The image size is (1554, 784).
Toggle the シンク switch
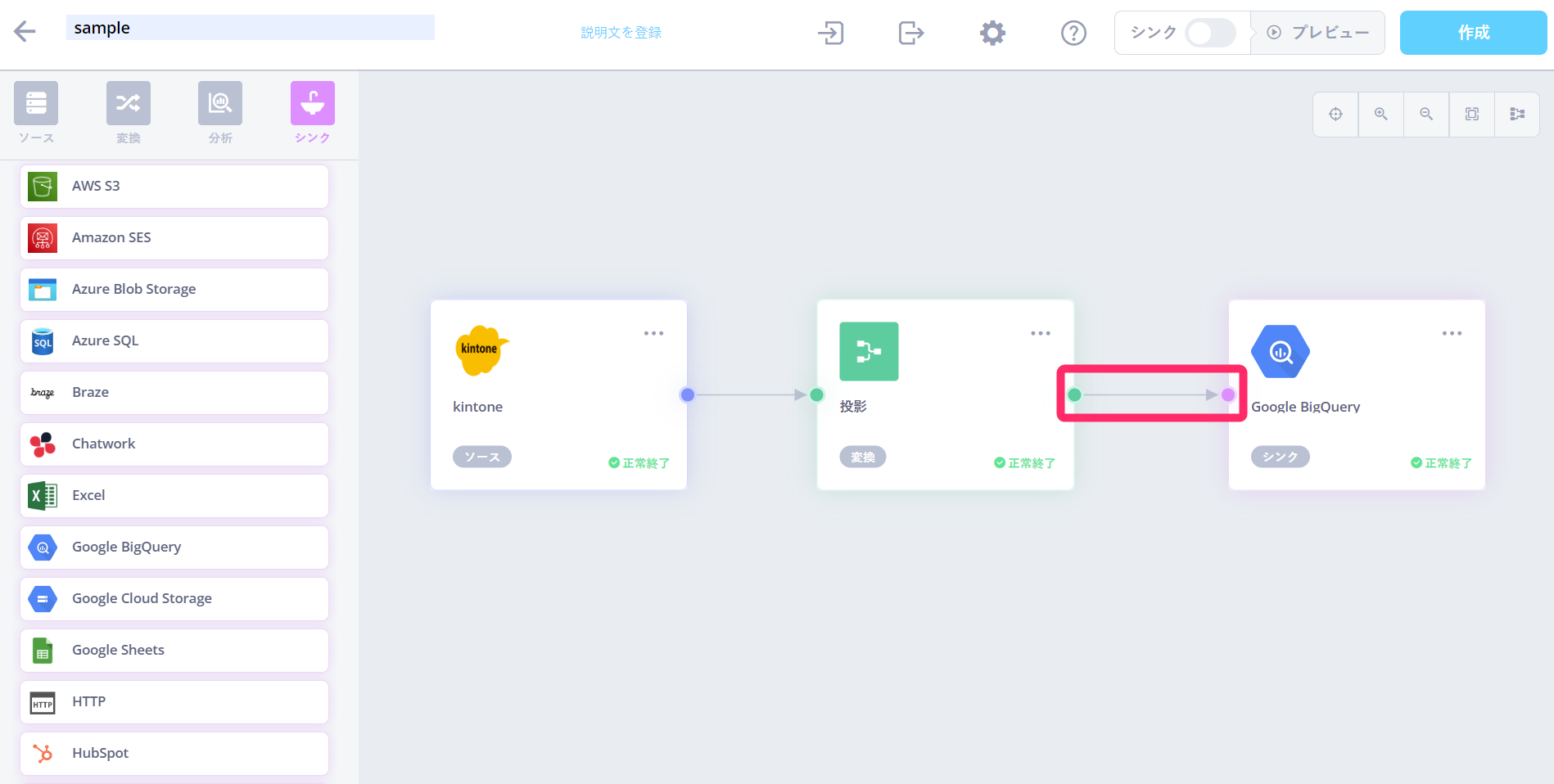coord(1210,33)
